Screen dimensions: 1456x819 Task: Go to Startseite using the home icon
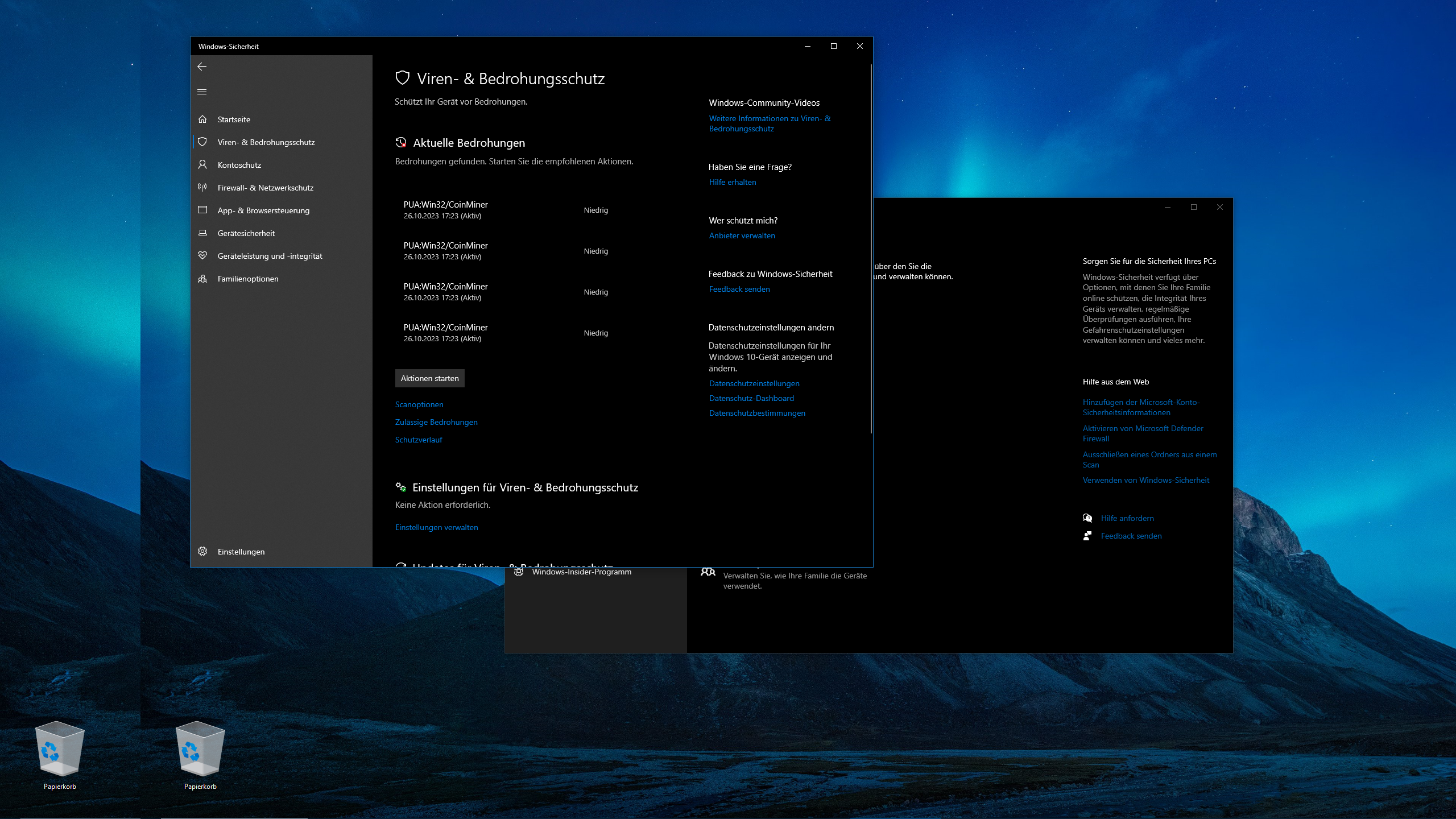[203, 119]
